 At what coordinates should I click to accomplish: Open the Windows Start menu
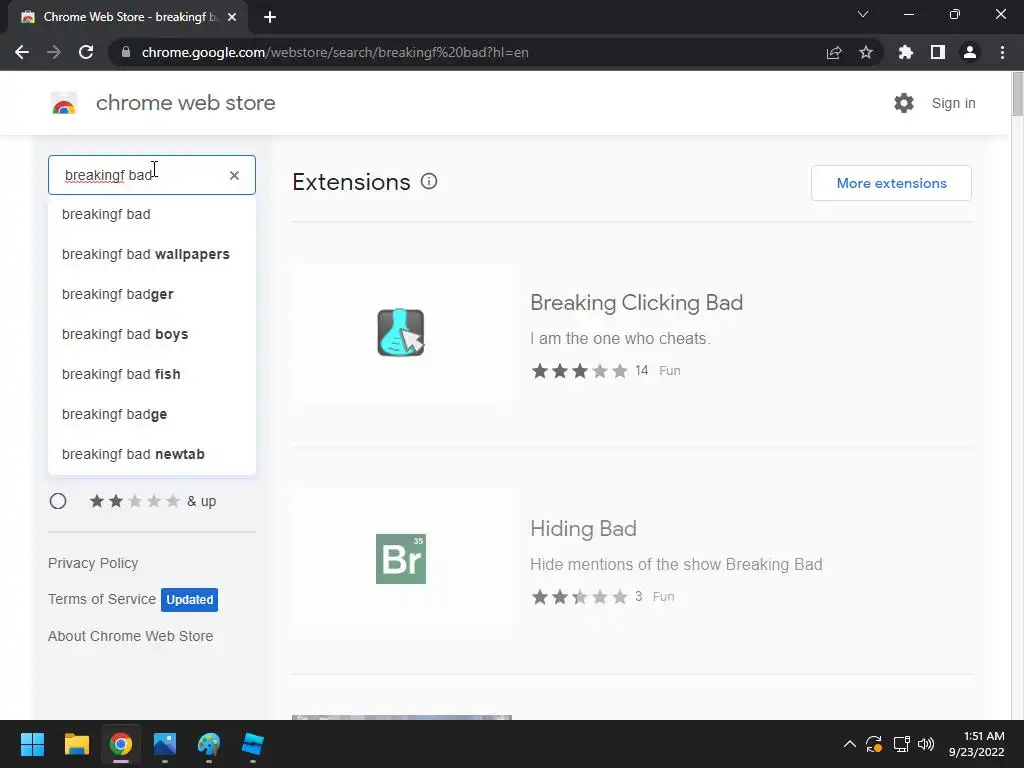click(32, 744)
